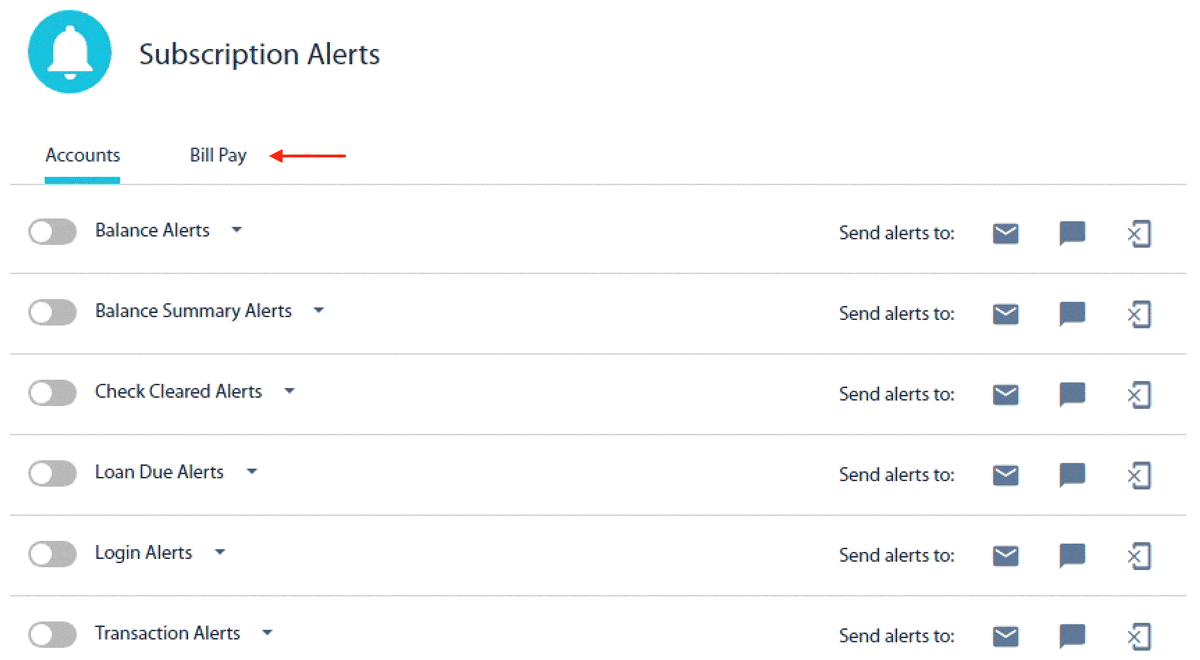Click the Subscription Alerts heading

tap(259, 55)
